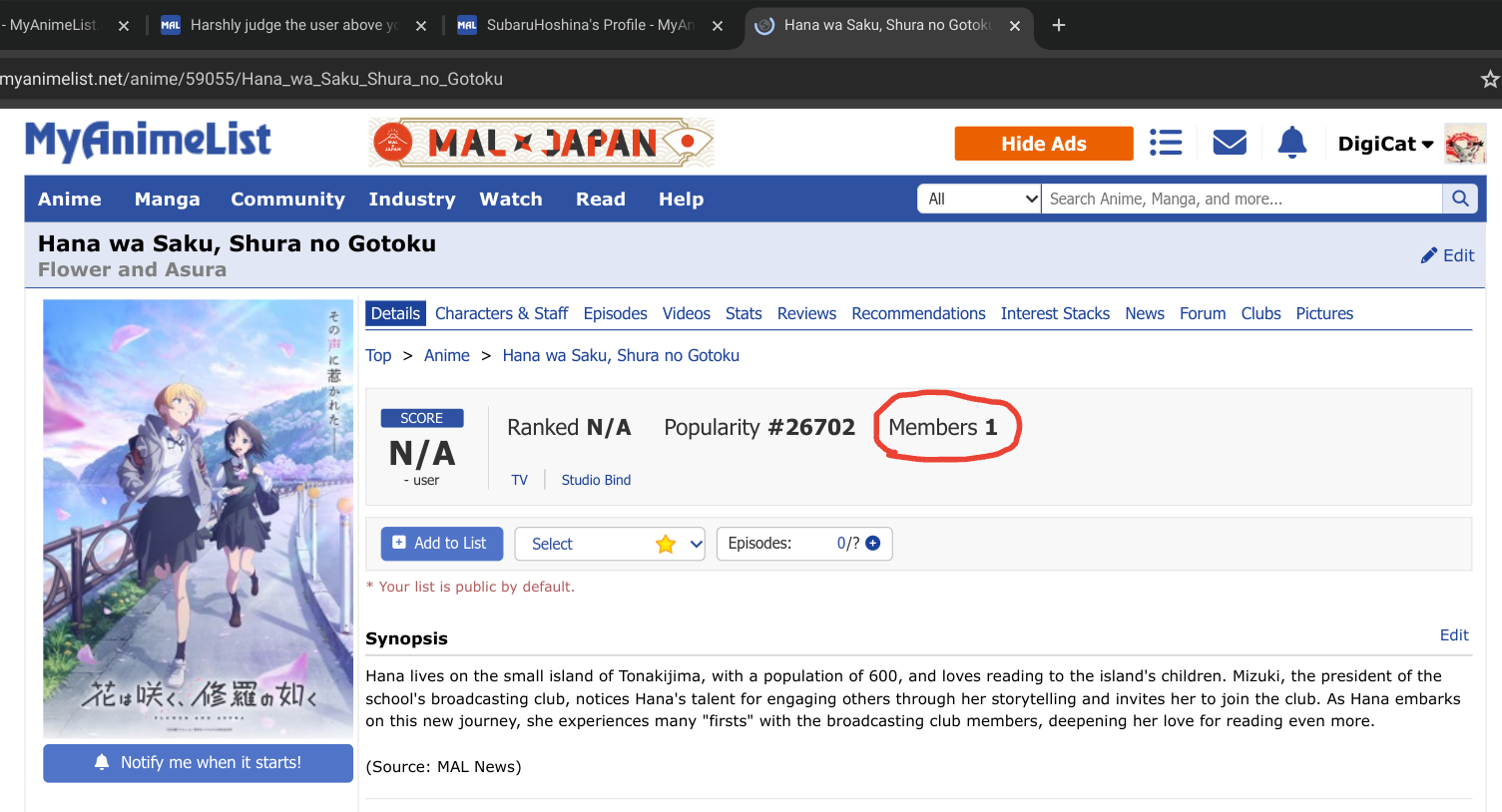Click the DigiCat profile avatar
1502x812 pixels.
pyautogui.click(x=1464, y=144)
